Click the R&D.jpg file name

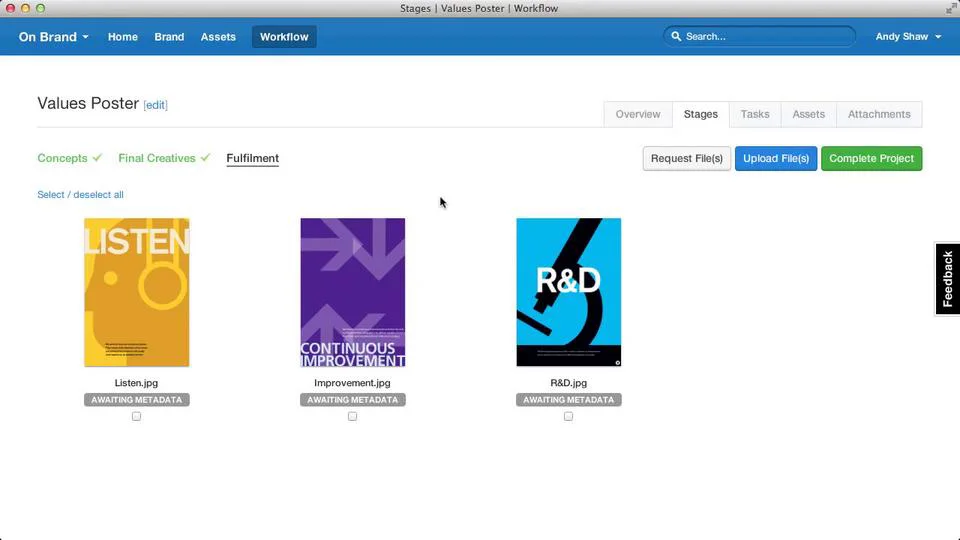[569, 383]
